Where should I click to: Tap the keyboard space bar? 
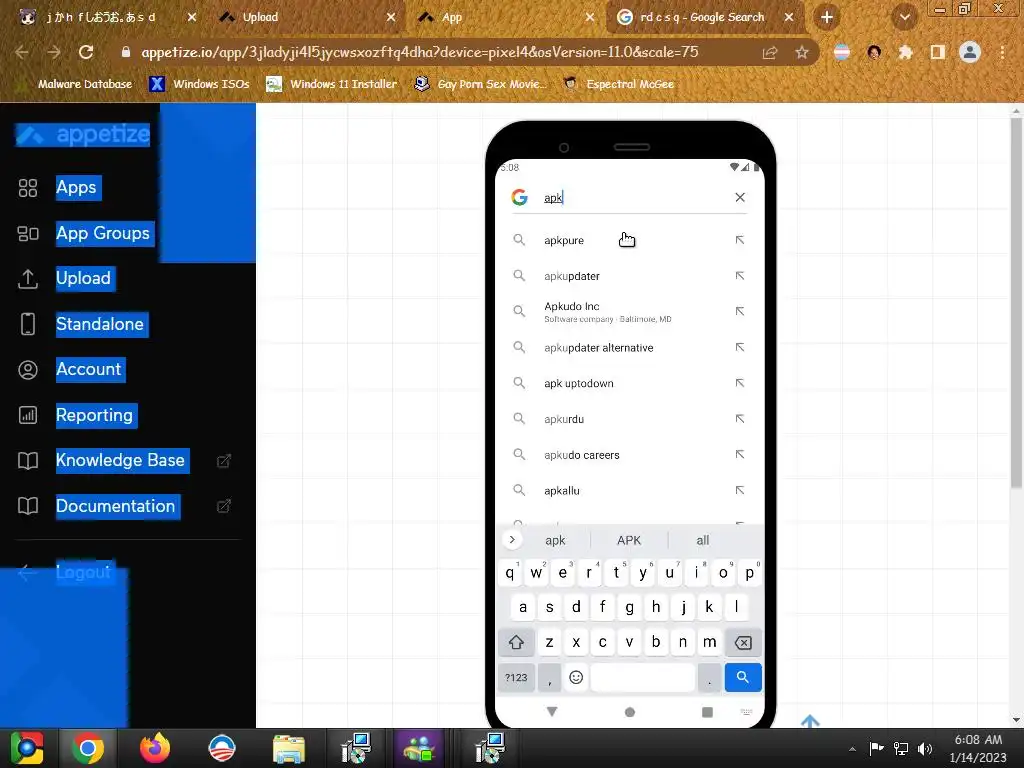[643, 678]
